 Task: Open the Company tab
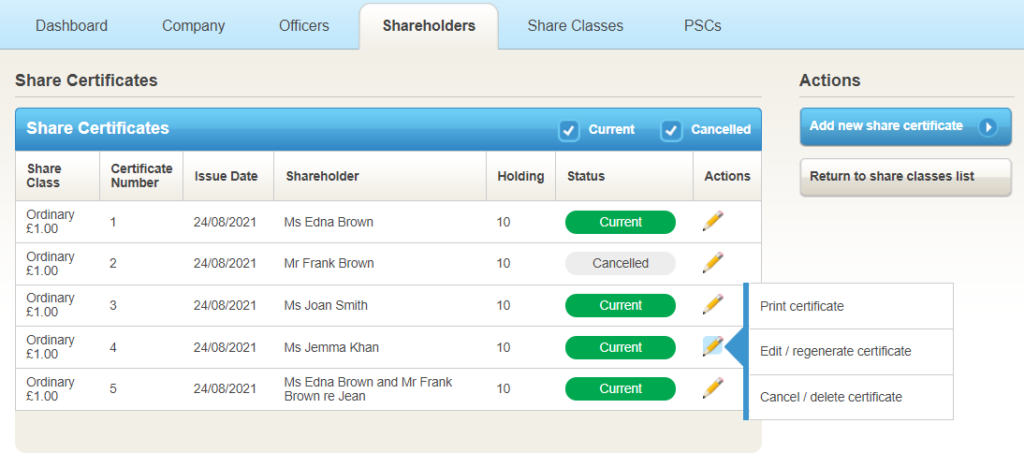coord(194,25)
